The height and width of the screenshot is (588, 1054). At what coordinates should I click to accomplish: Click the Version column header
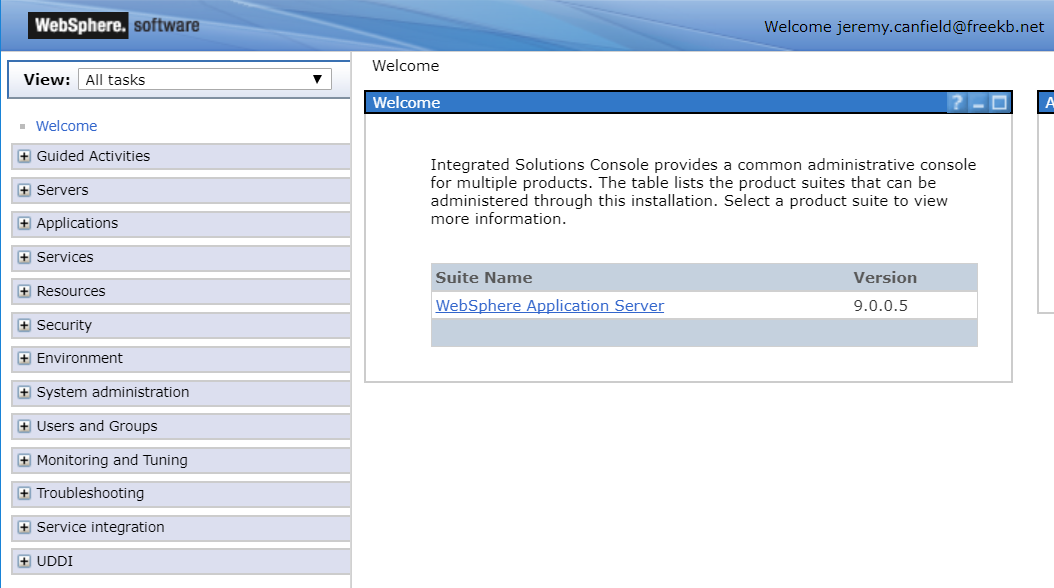[885, 278]
